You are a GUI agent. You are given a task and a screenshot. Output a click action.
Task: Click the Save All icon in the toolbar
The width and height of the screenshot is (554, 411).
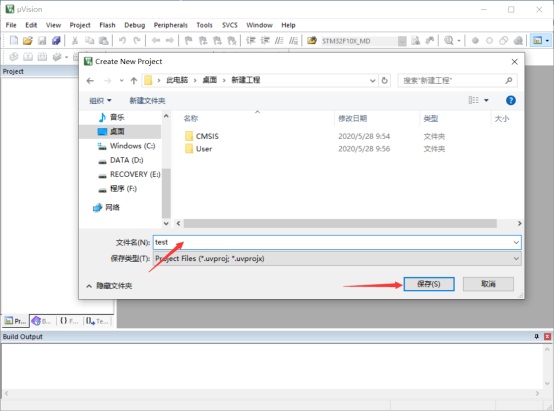pyautogui.click(x=56, y=41)
